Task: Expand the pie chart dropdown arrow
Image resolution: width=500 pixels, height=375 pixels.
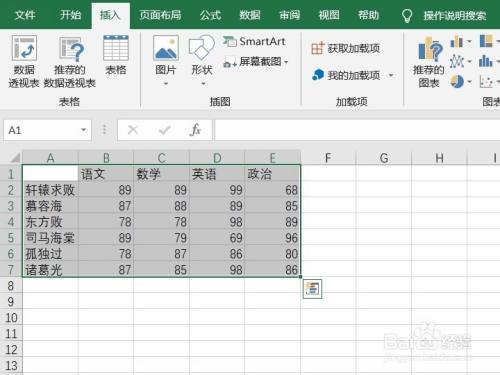Action: 469,82
